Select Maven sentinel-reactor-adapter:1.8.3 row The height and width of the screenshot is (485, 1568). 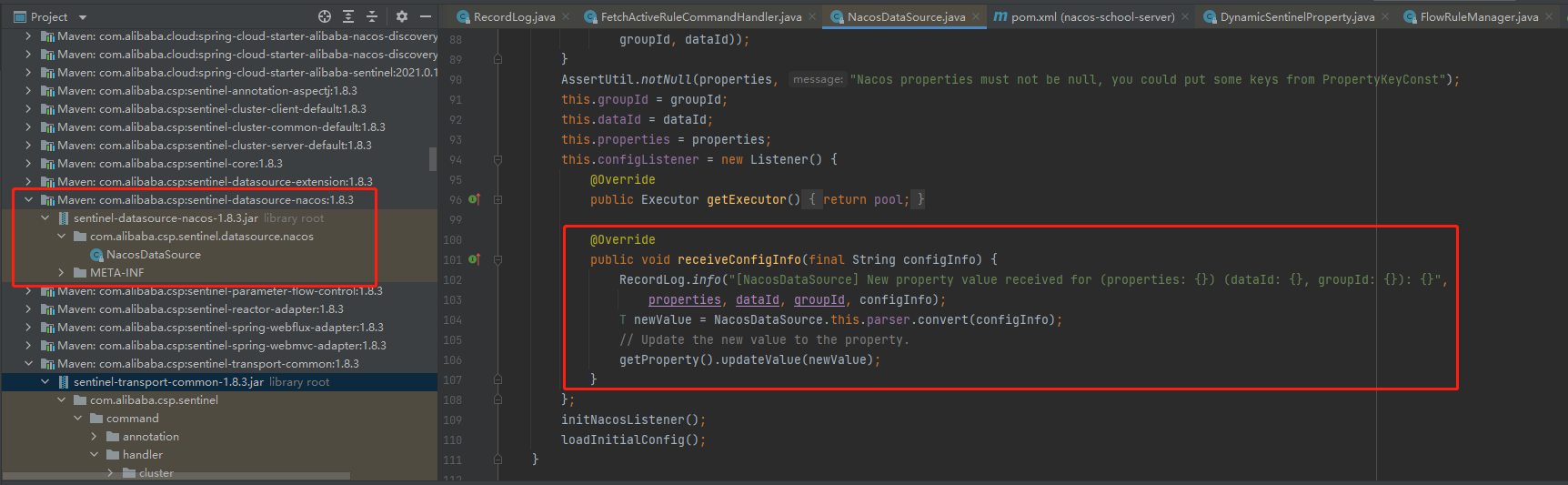click(219, 308)
